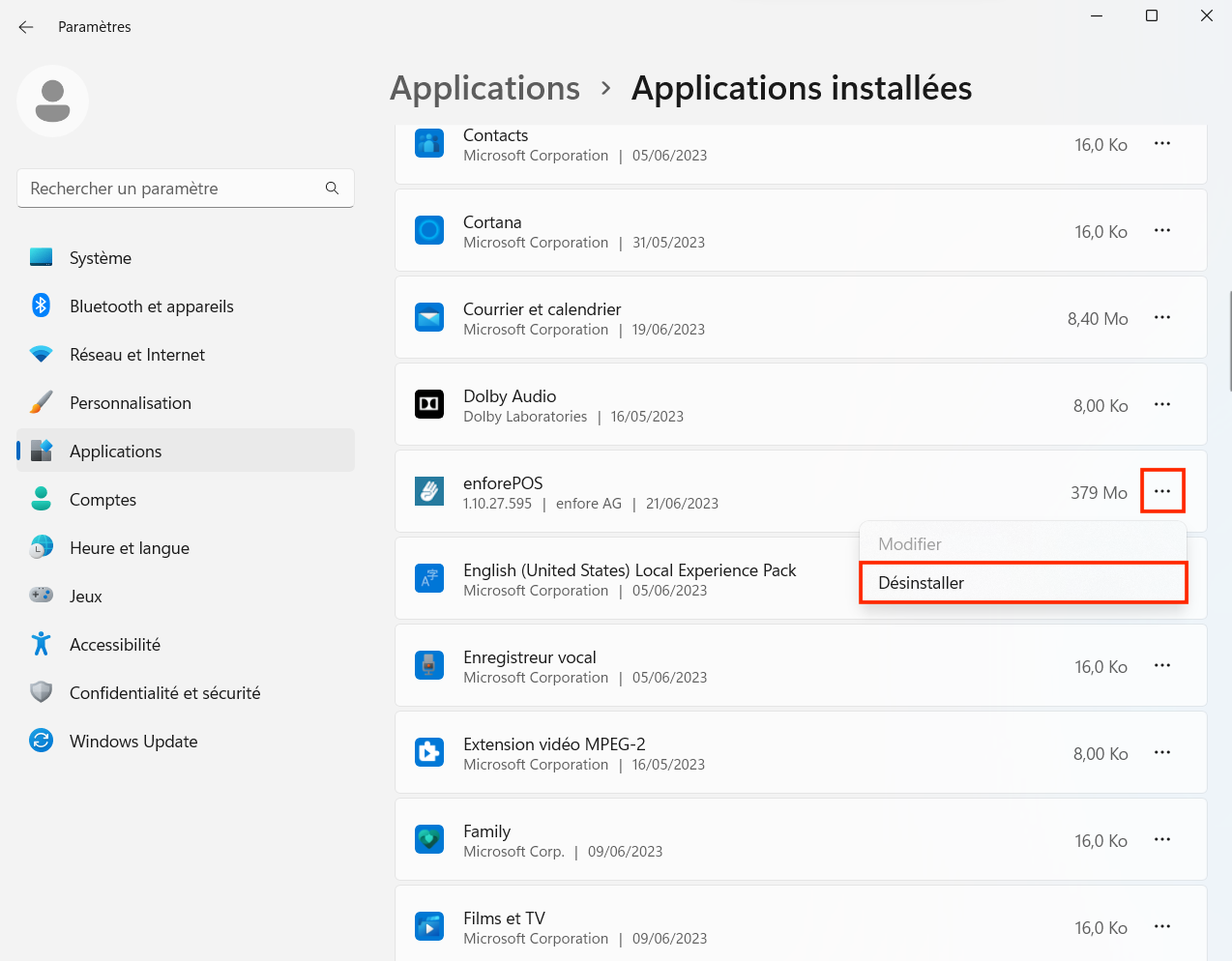Open Enregistreur vocal more options menu
The height and width of the screenshot is (961, 1232).
[1162, 665]
